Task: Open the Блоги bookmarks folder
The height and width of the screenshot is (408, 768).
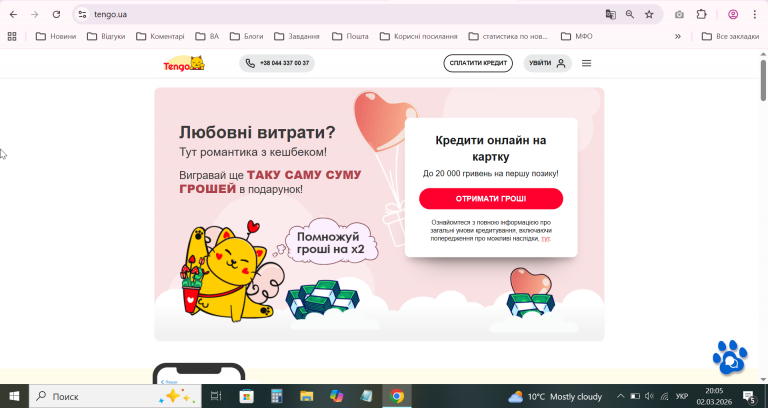Action: tap(246, 36)
